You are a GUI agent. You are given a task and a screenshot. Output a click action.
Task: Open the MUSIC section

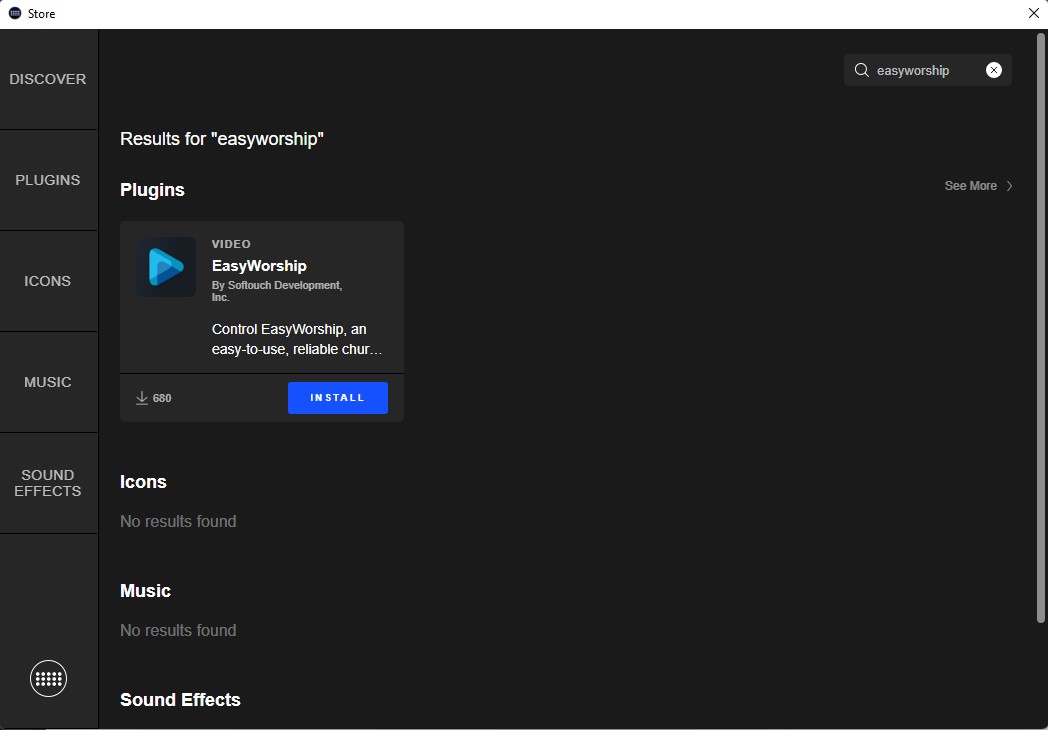pyautogui.click(x=48, y=382)
